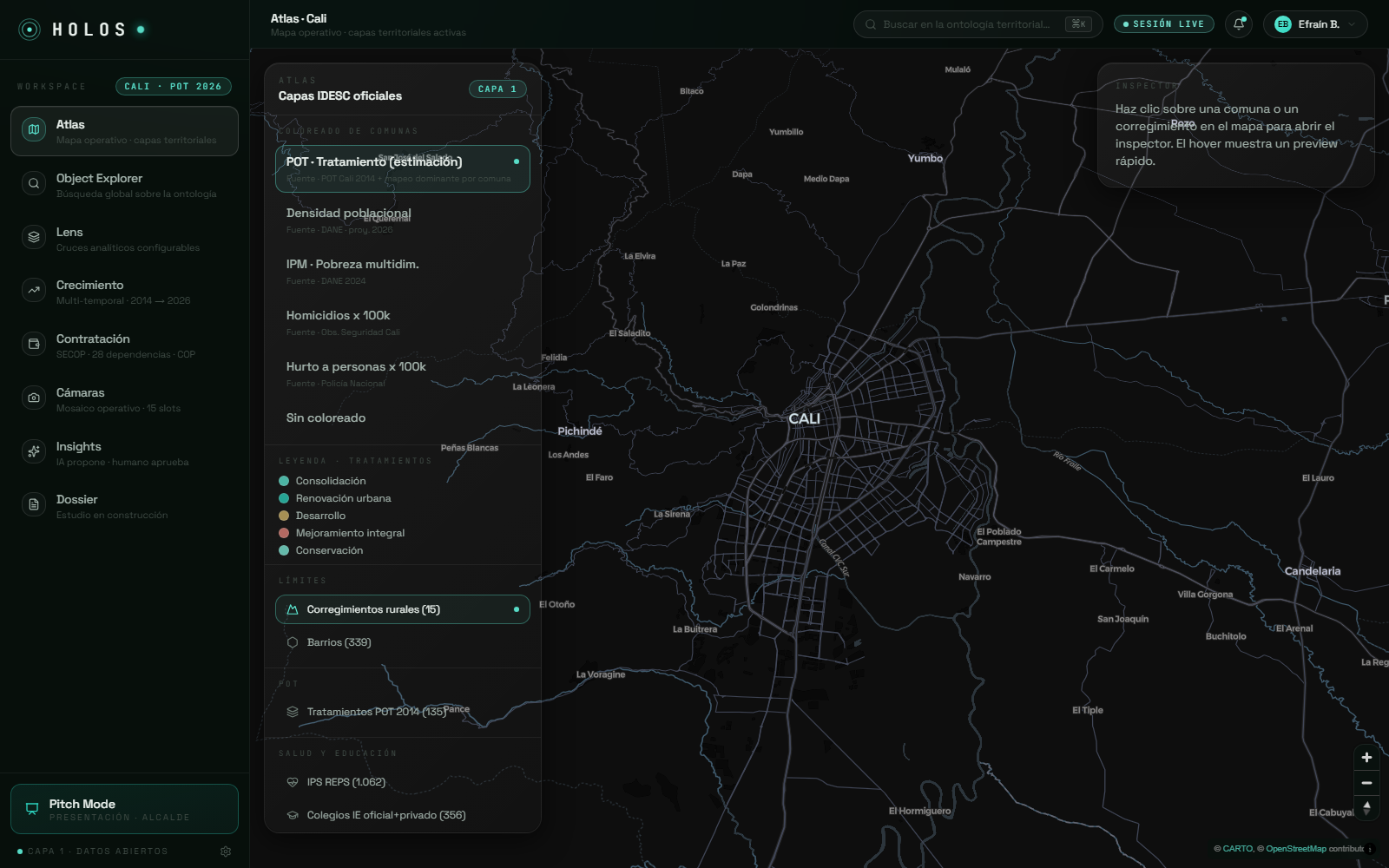This screenshot has width=1389, height=868.
Task: Select Homicidios x 100k coloring
Action: tap(403, 323)
